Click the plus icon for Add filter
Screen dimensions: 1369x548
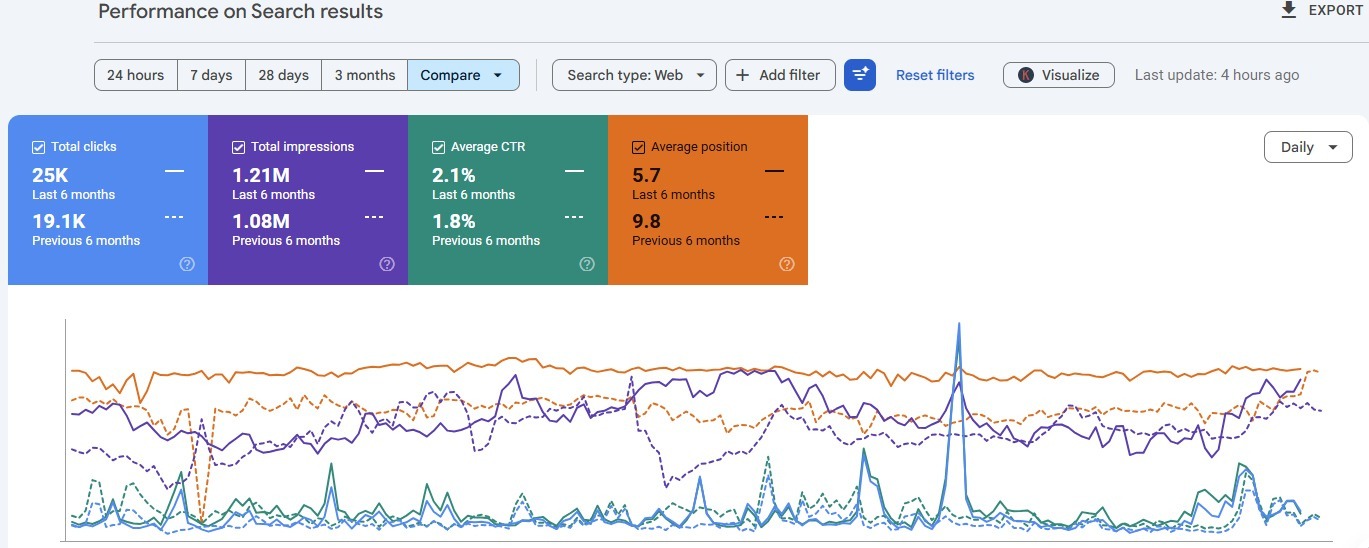click(x=743, y=75)
